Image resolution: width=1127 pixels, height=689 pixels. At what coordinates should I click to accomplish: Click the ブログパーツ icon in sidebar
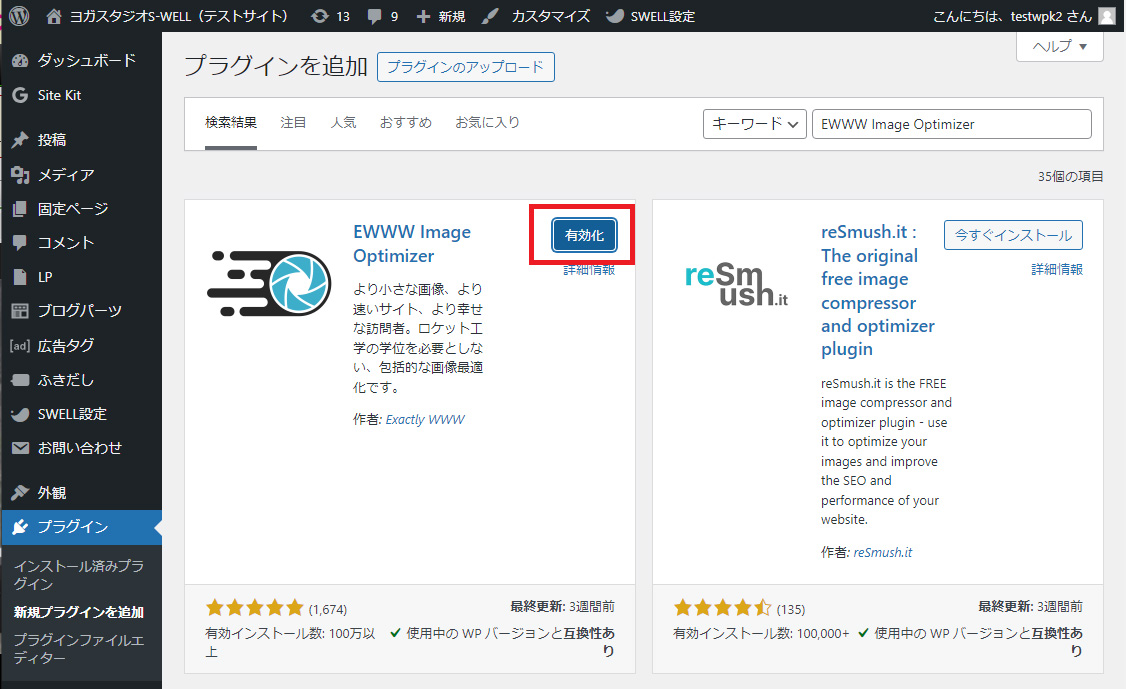20,311
